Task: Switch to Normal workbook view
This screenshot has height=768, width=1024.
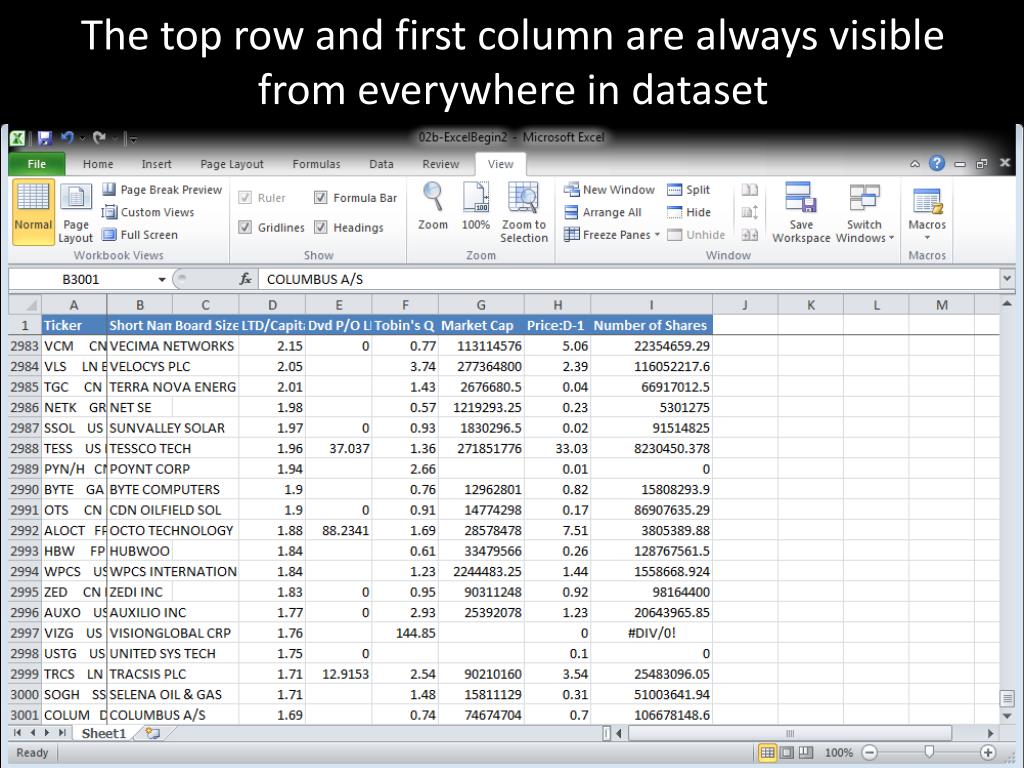Action: (x=33, y=212)
